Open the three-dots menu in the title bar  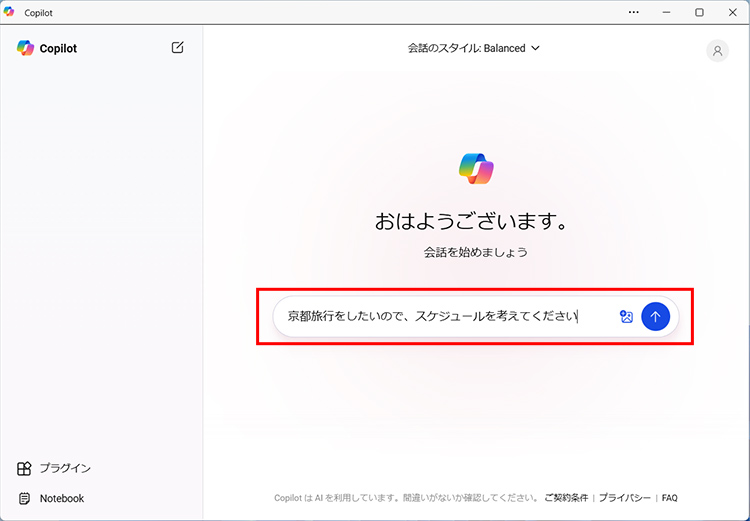pos(634,12)
